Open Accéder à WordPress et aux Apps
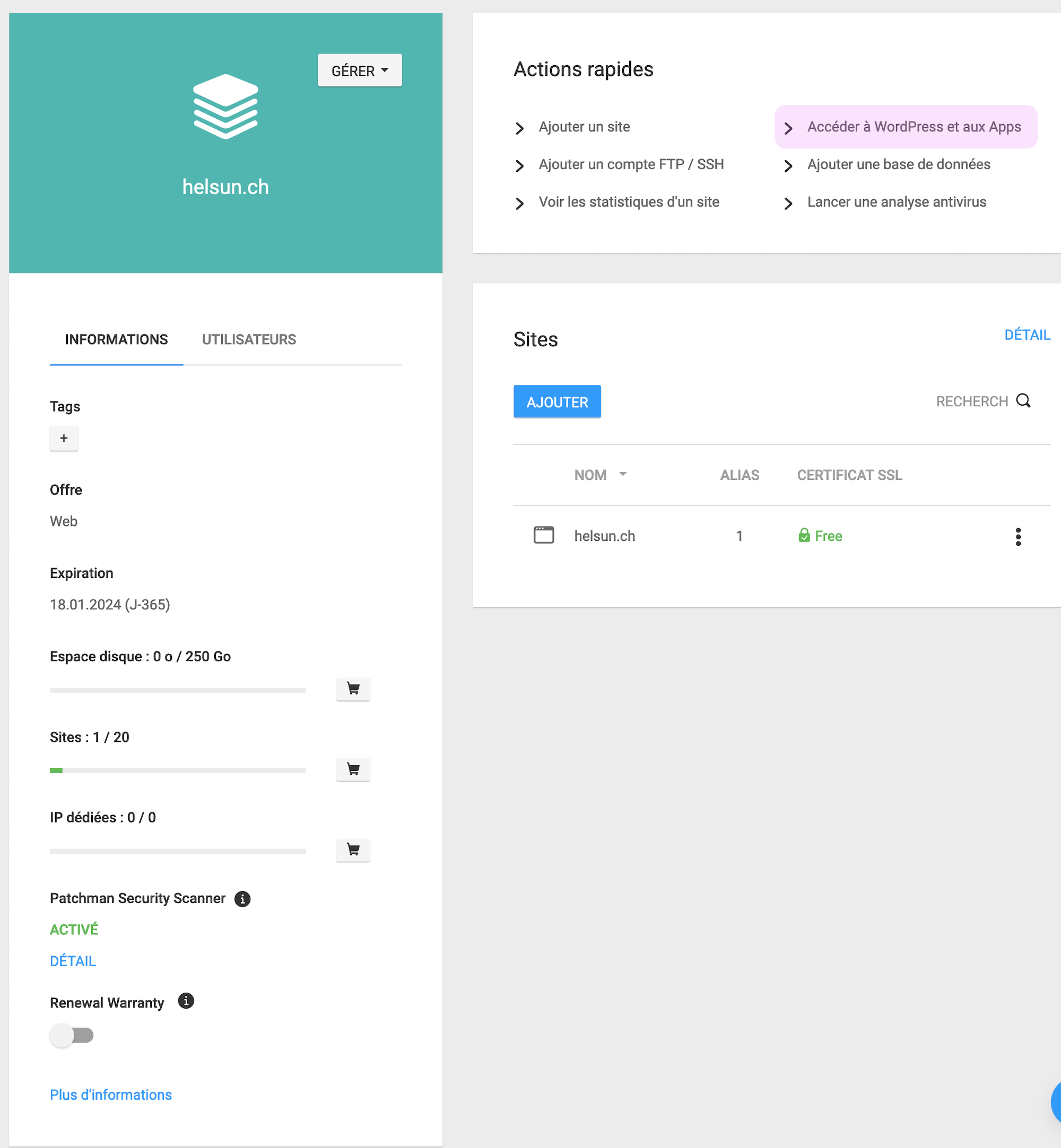Screen dimensions: 1061x1148 [x=914, y=127]
